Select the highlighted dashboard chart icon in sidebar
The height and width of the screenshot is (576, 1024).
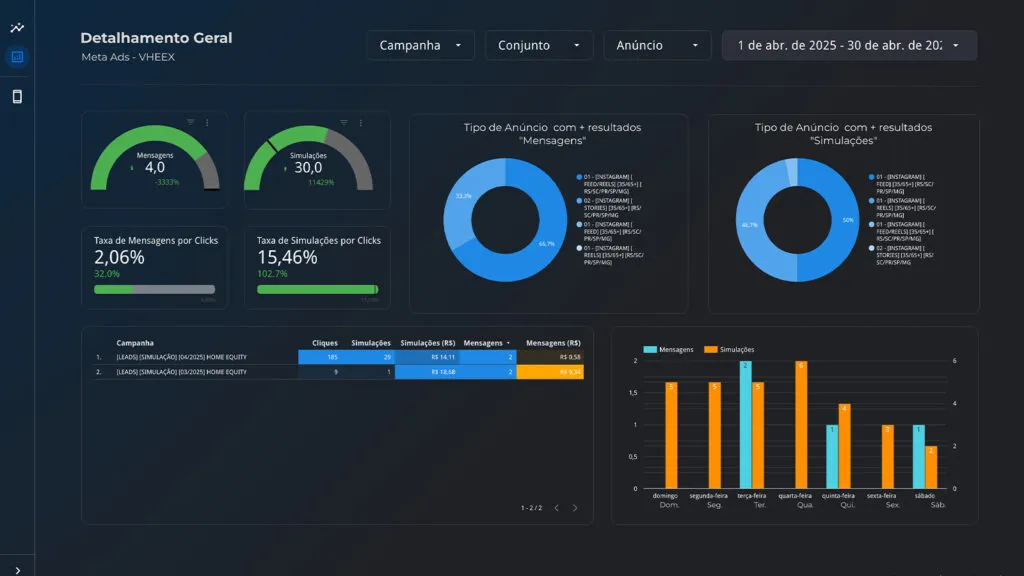(x=17, y=57)
